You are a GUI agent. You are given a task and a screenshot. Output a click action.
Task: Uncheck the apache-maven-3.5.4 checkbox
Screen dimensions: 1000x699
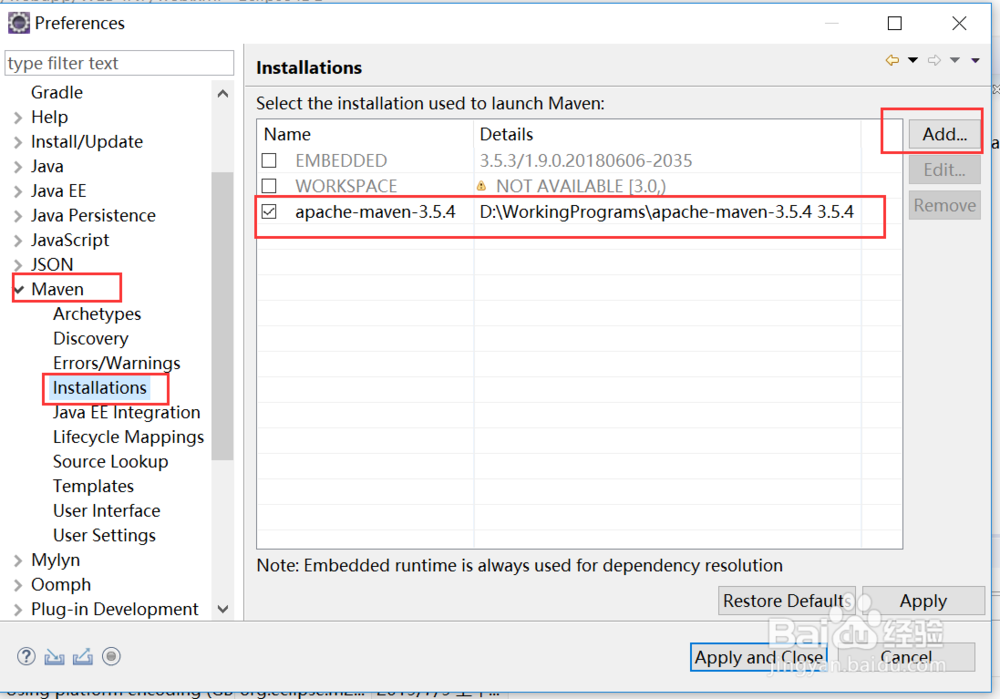[x=269, y=211]
